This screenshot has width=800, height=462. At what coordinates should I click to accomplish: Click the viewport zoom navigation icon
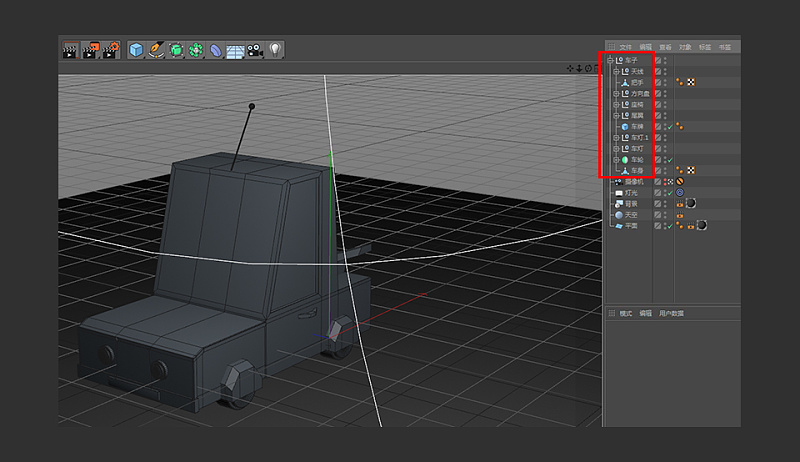[579, 68]
